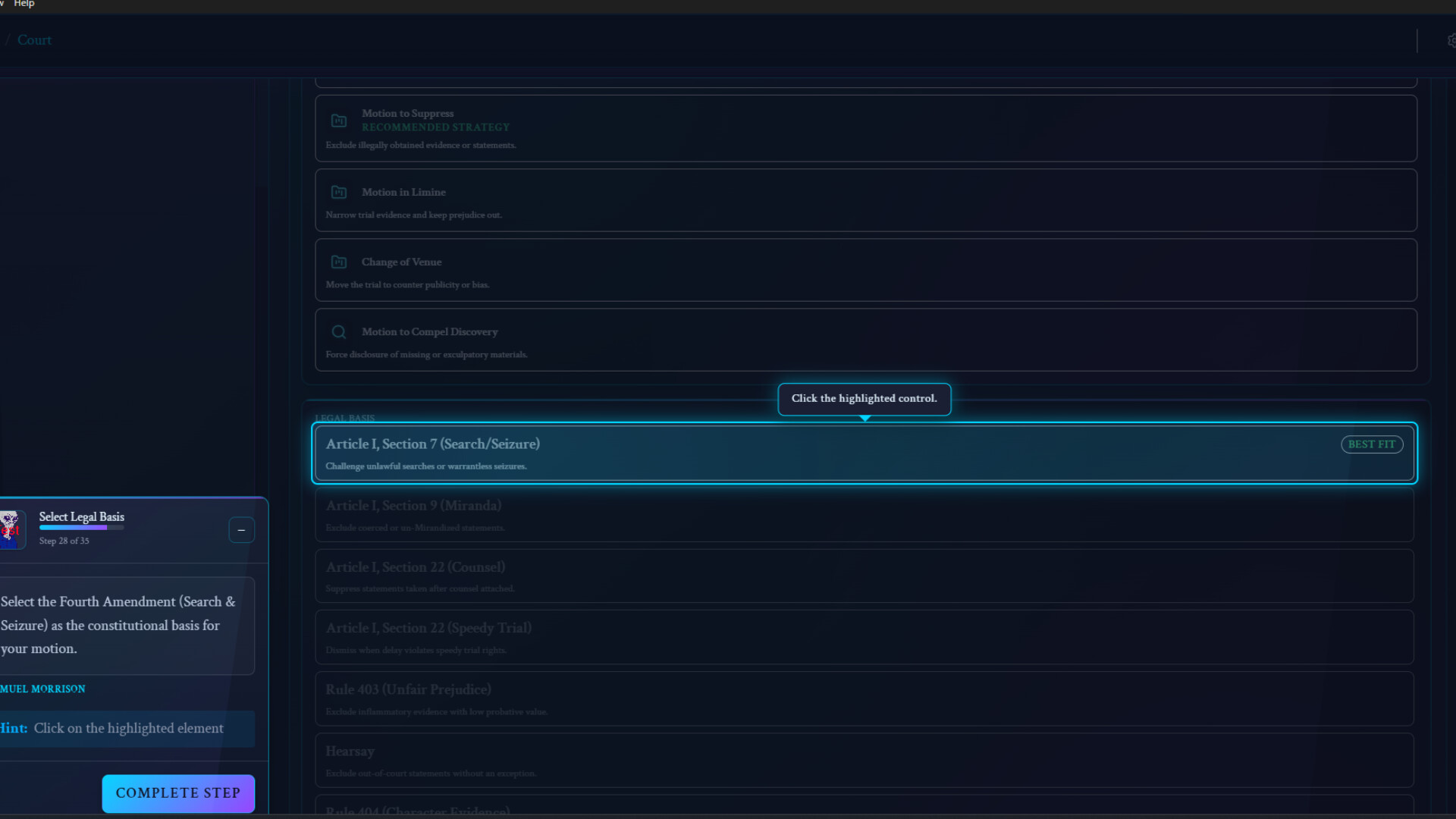Click the Motion to Suppress folder icon
Screen dimensions: 1456x819
[339, 121]
